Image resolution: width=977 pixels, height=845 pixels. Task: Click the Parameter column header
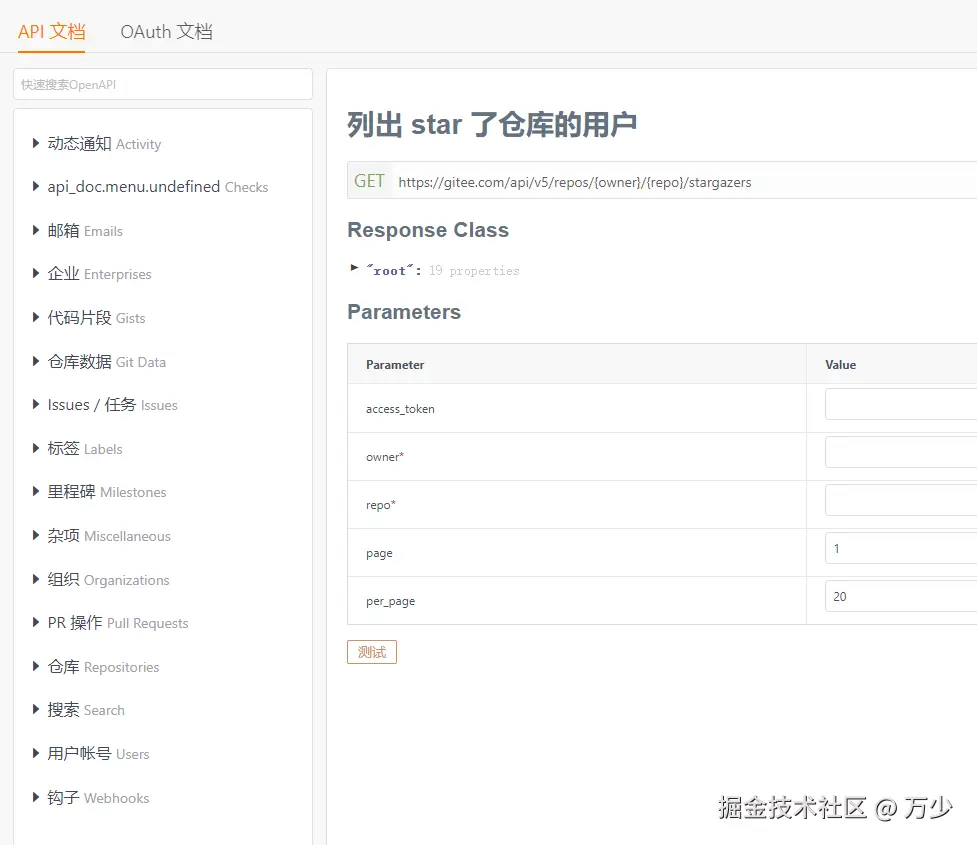[x=395, y=365]
